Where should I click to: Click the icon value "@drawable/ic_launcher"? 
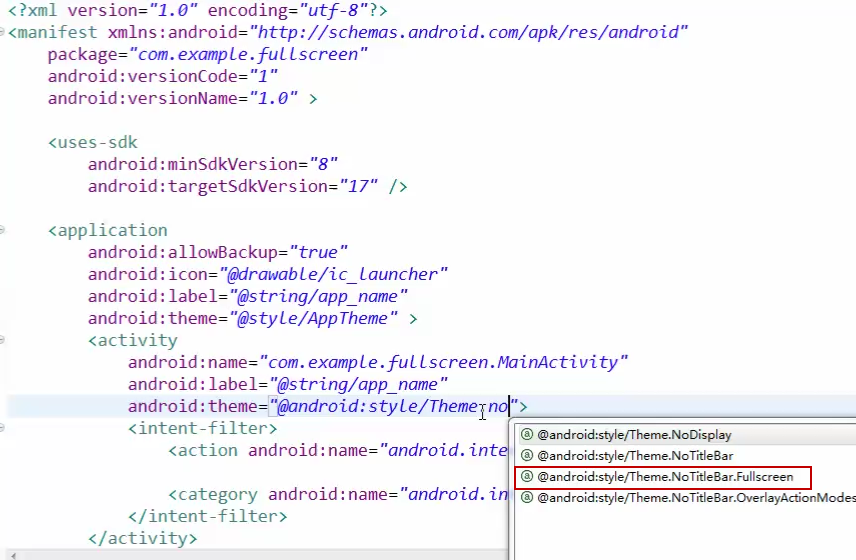333,274
